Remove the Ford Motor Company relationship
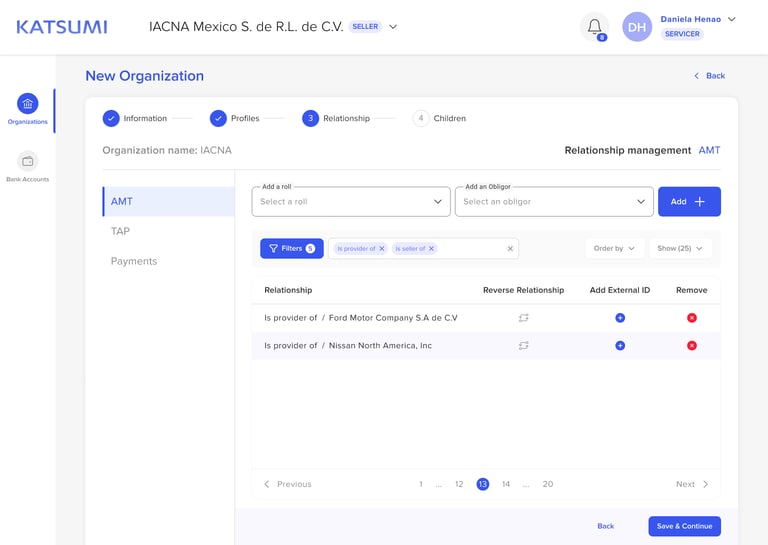This screenshot has height=545, width=768. (x=692, y=318)
